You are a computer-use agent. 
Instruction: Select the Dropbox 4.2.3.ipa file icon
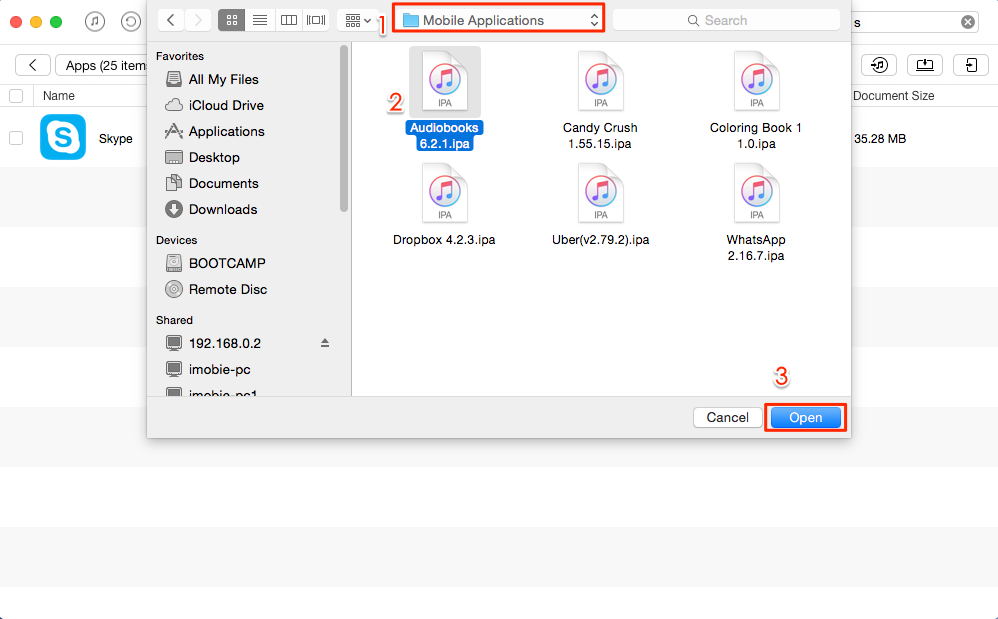pyautogui.click(x=445, y=194)
